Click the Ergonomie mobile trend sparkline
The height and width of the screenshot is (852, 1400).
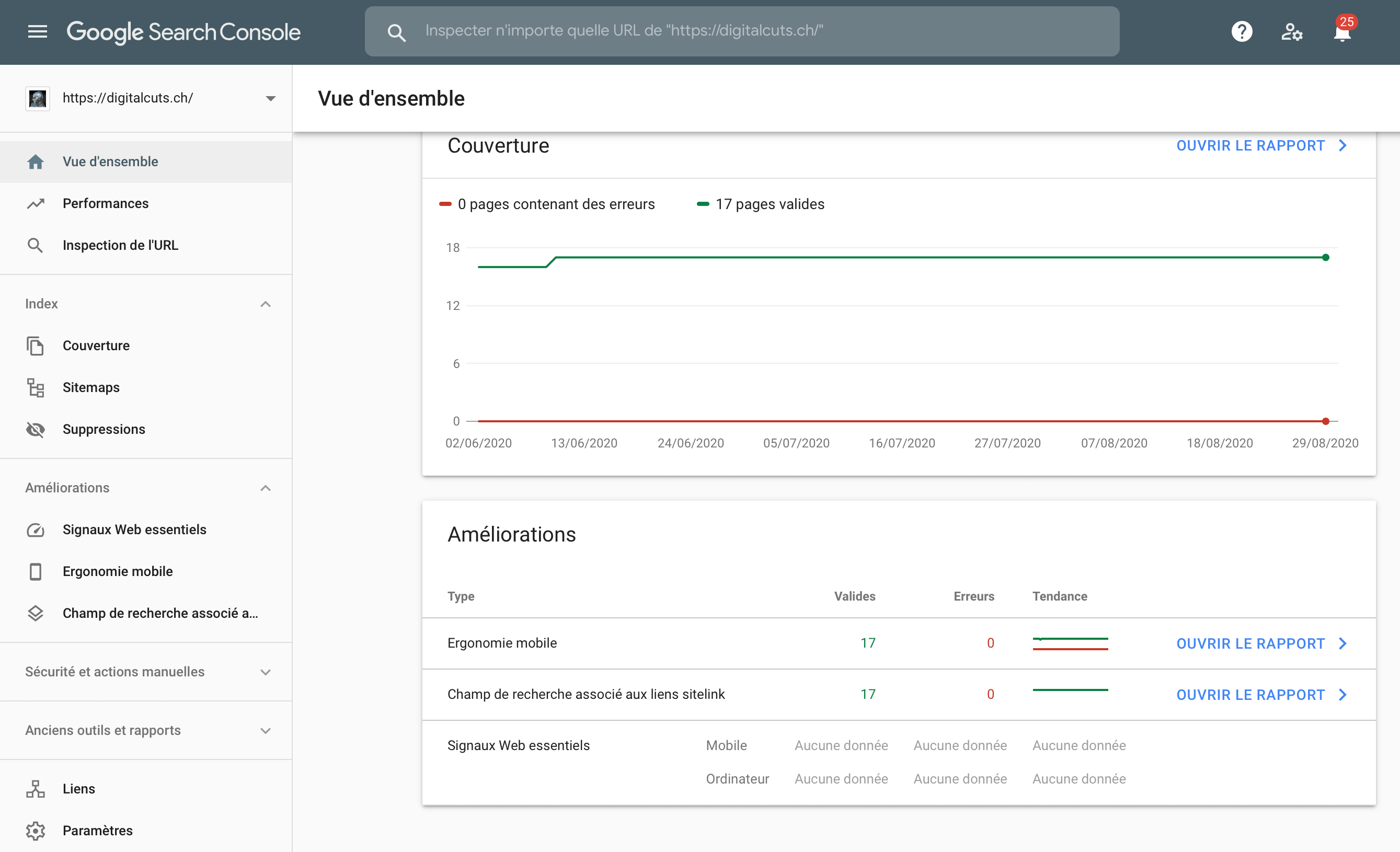tap(1071, 643)
